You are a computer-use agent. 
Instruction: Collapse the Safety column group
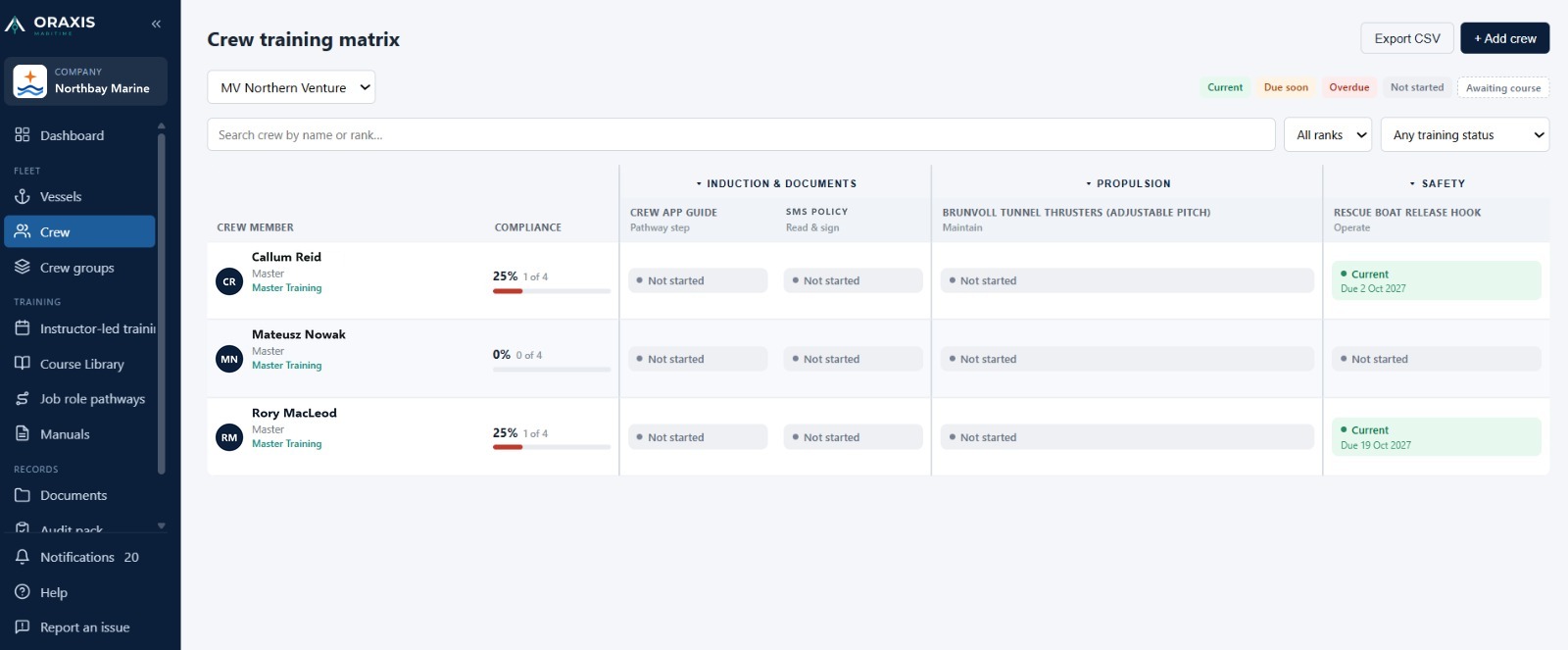point(1438,183)
